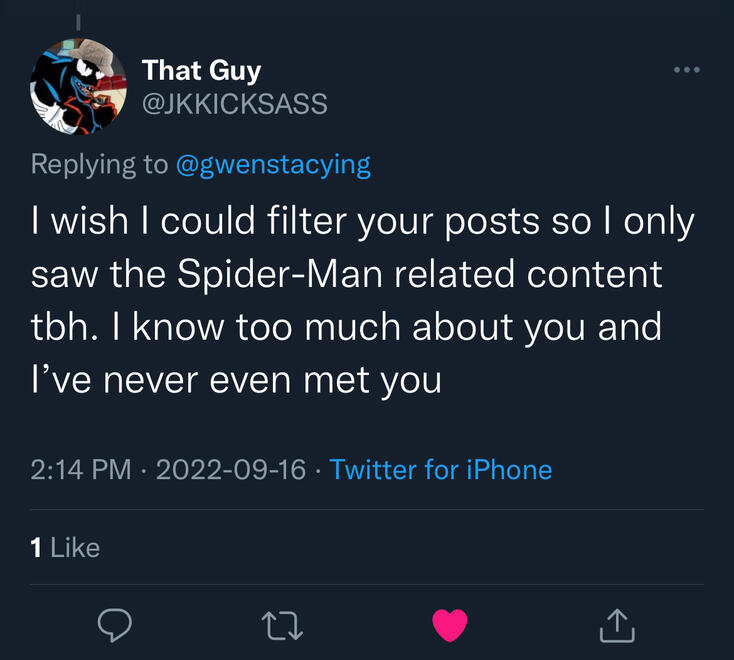The height and width of the screenshot is (660, 734).
Task: View the Venom profile avatar picture
Action: [x=79, y=90]
